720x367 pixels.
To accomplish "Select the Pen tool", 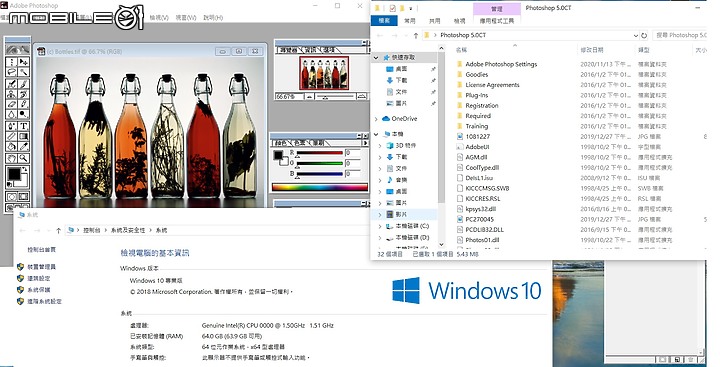I will pos(12,126).
